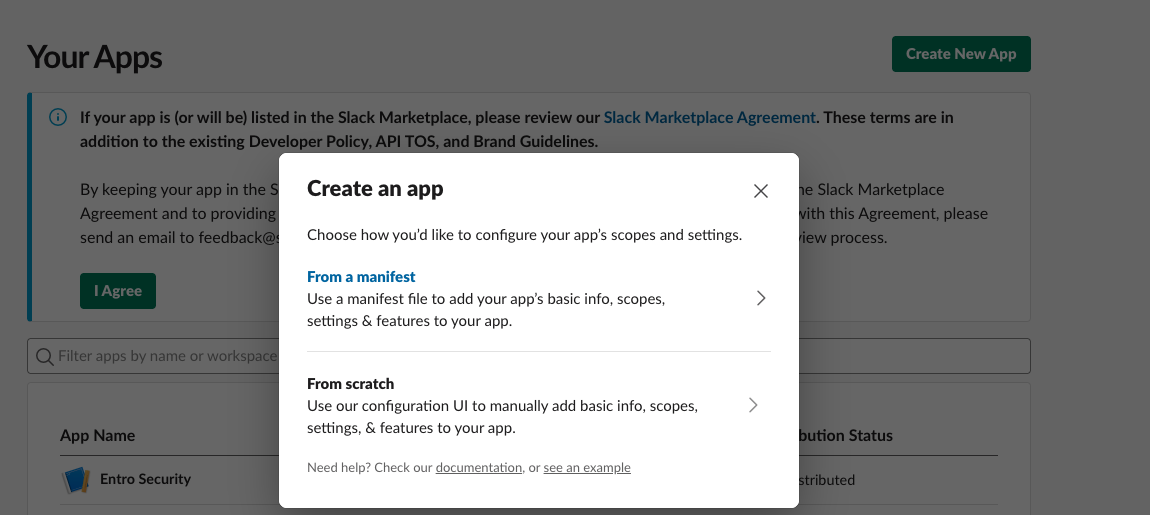Click the Your Apps page heading
Screen dimensions: 1150x515
click(95, 57)
